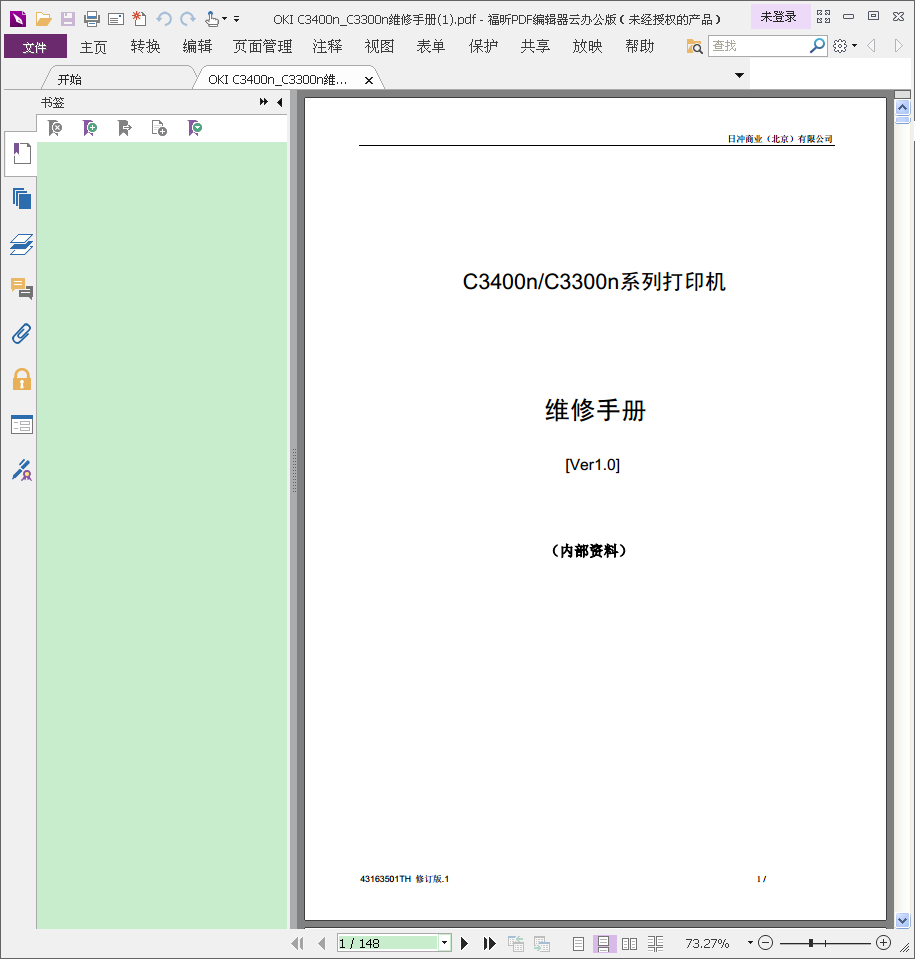Toggle the Attachments paperclip panel
The image size is (915, 959).
(x=21, y=334)
